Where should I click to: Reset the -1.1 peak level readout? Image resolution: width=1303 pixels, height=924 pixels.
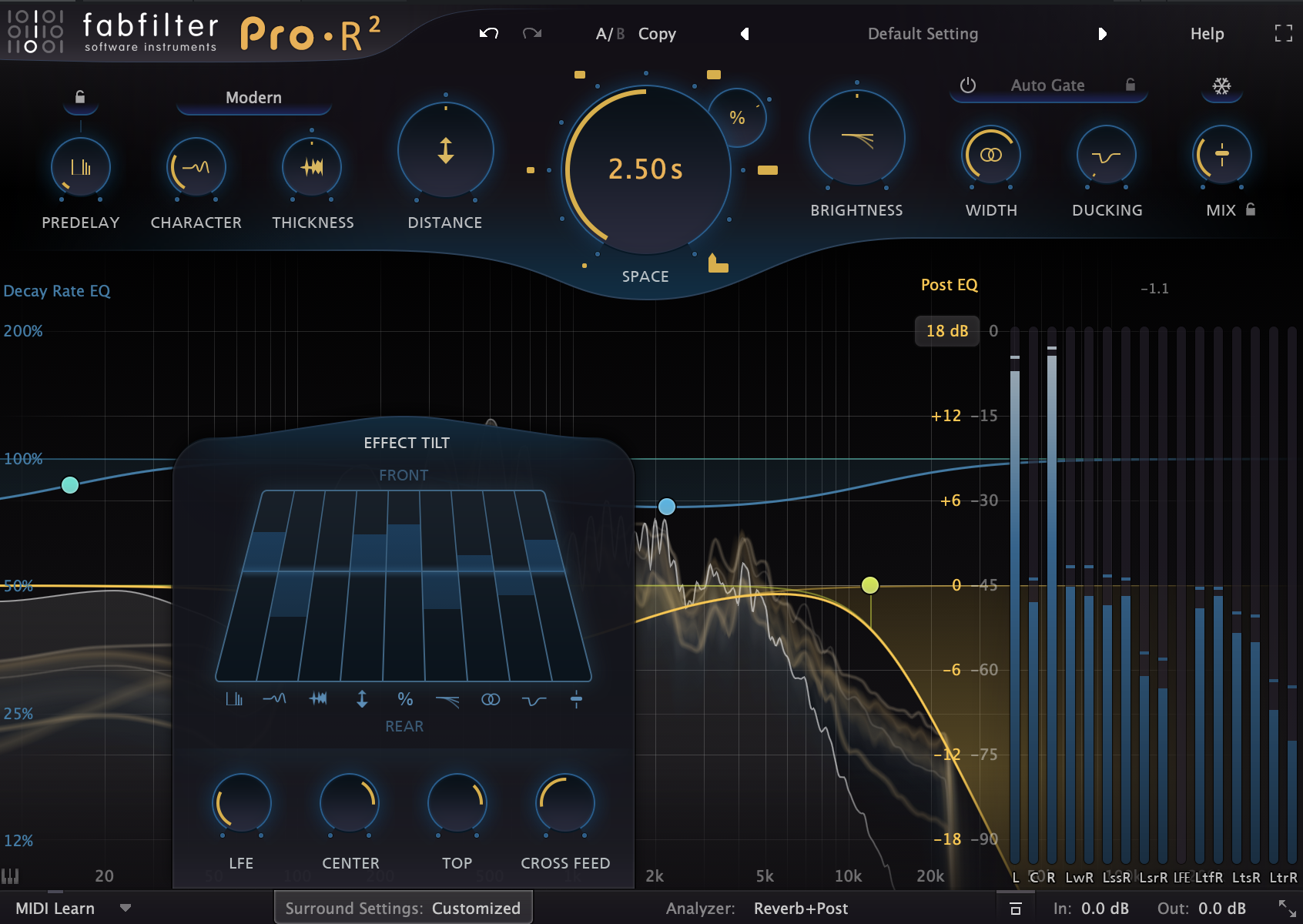pos(1154,289)
